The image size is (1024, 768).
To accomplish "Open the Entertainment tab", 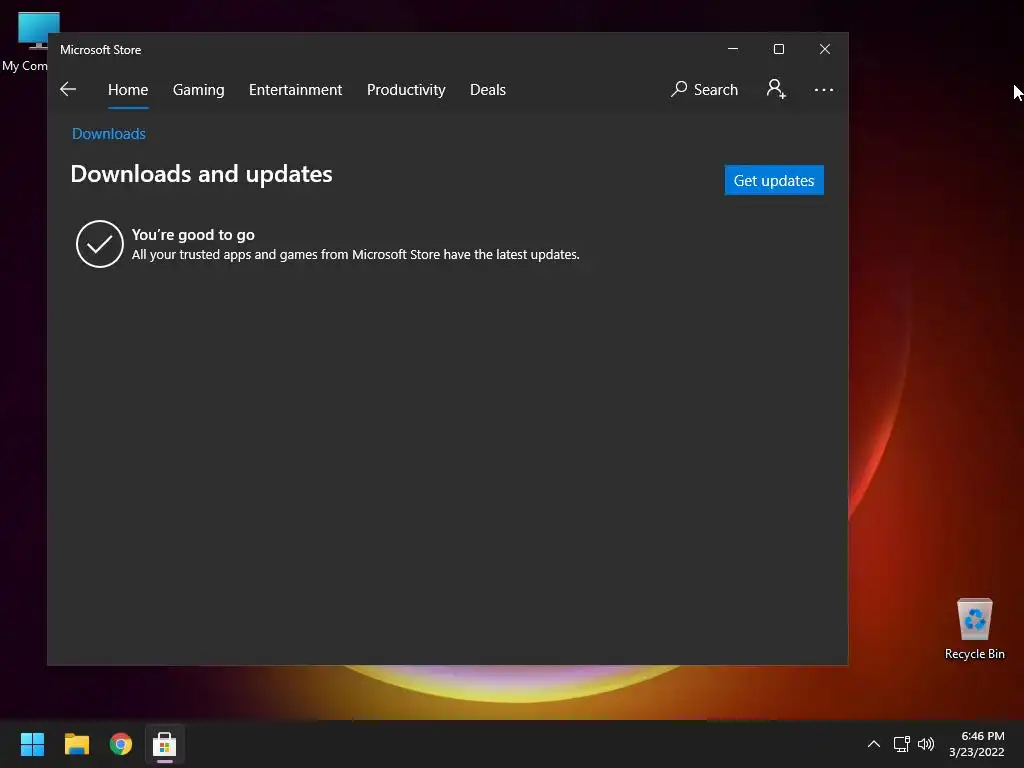I will (295, 89).
